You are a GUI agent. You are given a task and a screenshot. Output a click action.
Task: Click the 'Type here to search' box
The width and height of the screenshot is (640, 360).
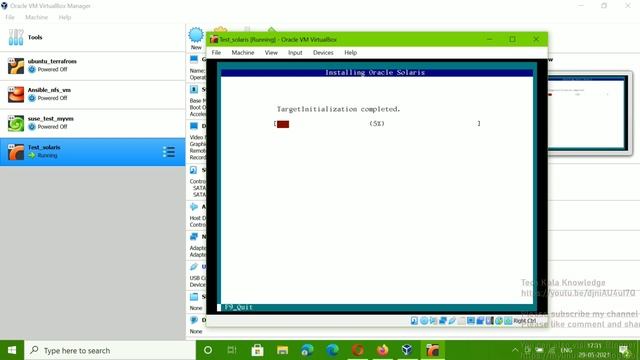click(x=110, y=350)
